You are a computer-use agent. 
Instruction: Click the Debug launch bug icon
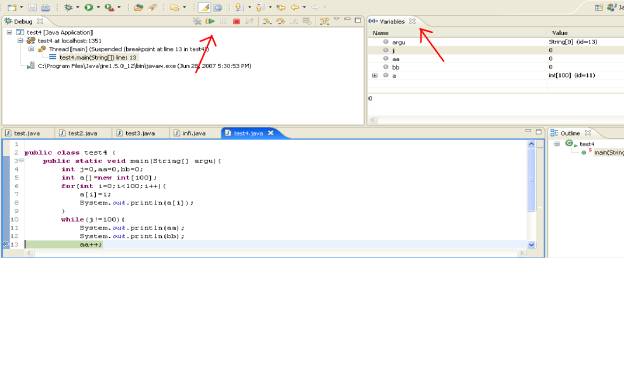(x=68, y=7)
